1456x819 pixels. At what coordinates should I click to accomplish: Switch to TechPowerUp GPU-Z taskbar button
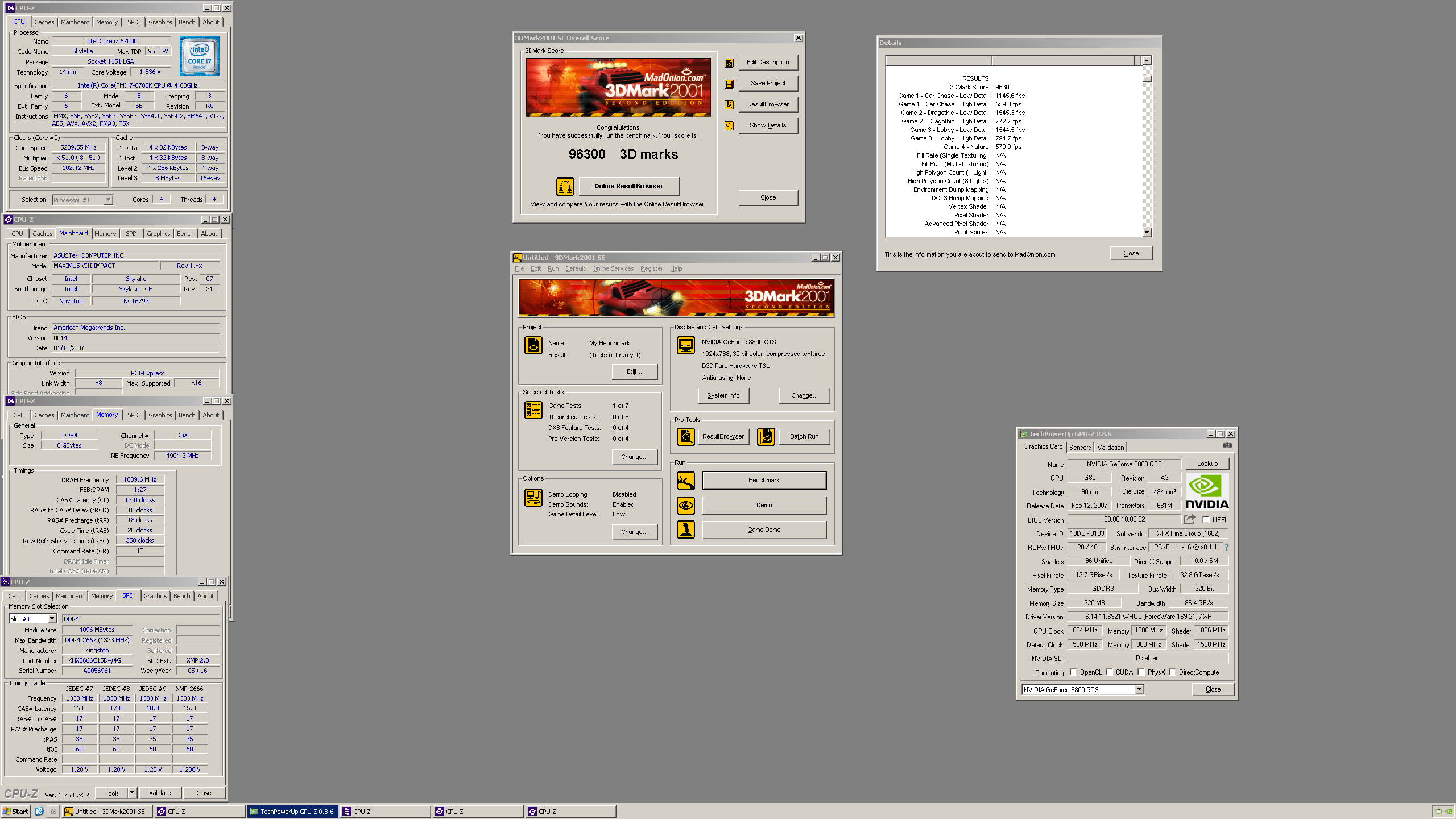click(293, 812)
